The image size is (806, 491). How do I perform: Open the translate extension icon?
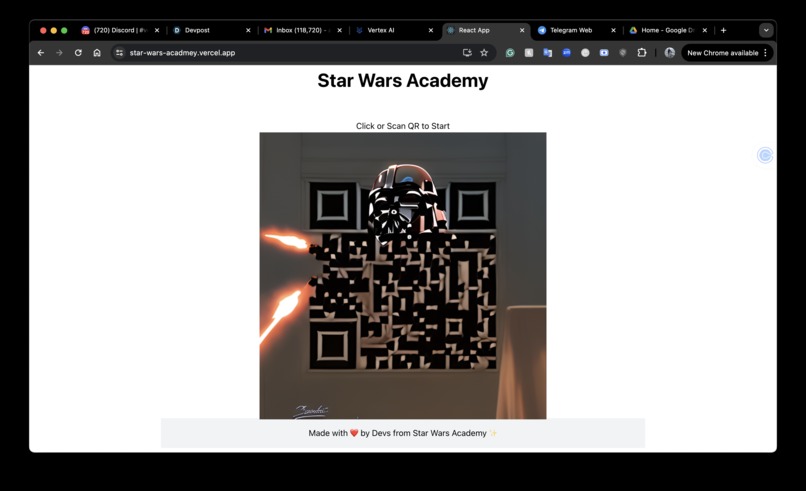pyautogui.click(x=547, y=52)
